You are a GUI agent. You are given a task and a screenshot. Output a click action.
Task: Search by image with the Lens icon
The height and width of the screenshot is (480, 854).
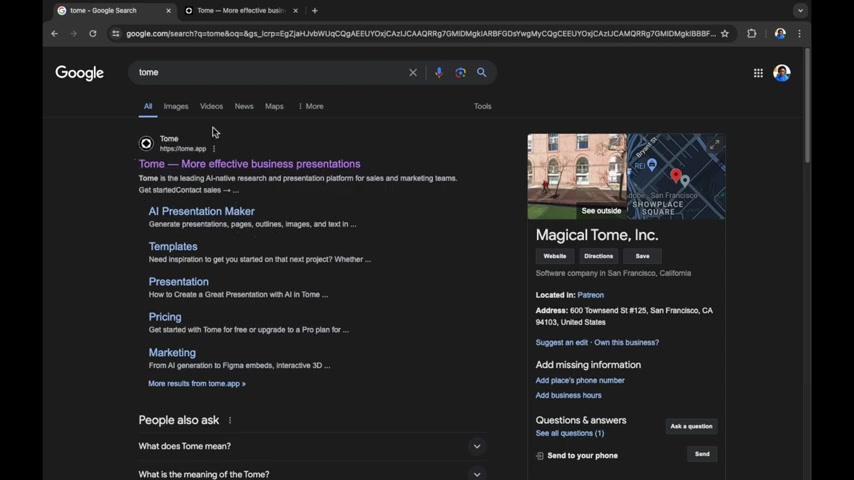click(461, 72)
